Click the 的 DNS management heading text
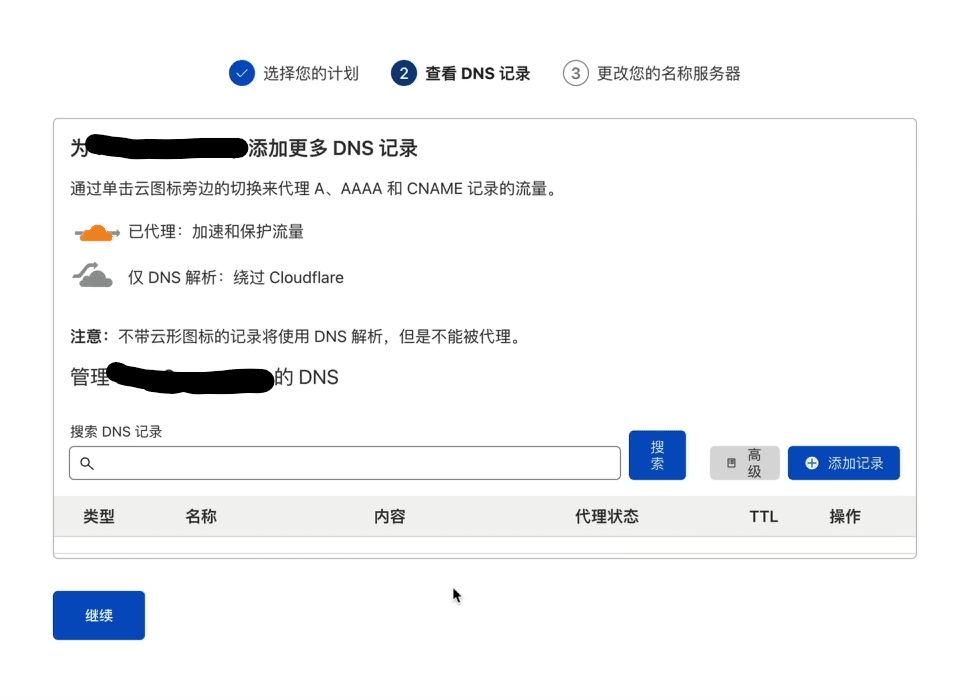This screenshot has height=700, width=978. [306, 377]
